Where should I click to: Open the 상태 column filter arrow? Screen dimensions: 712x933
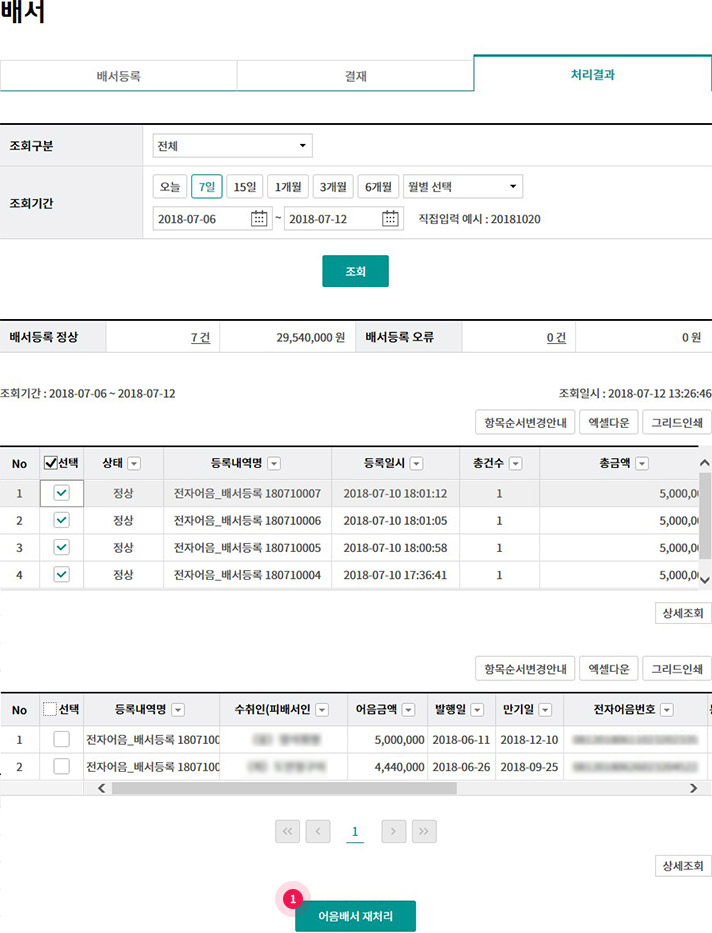point(134,463)
